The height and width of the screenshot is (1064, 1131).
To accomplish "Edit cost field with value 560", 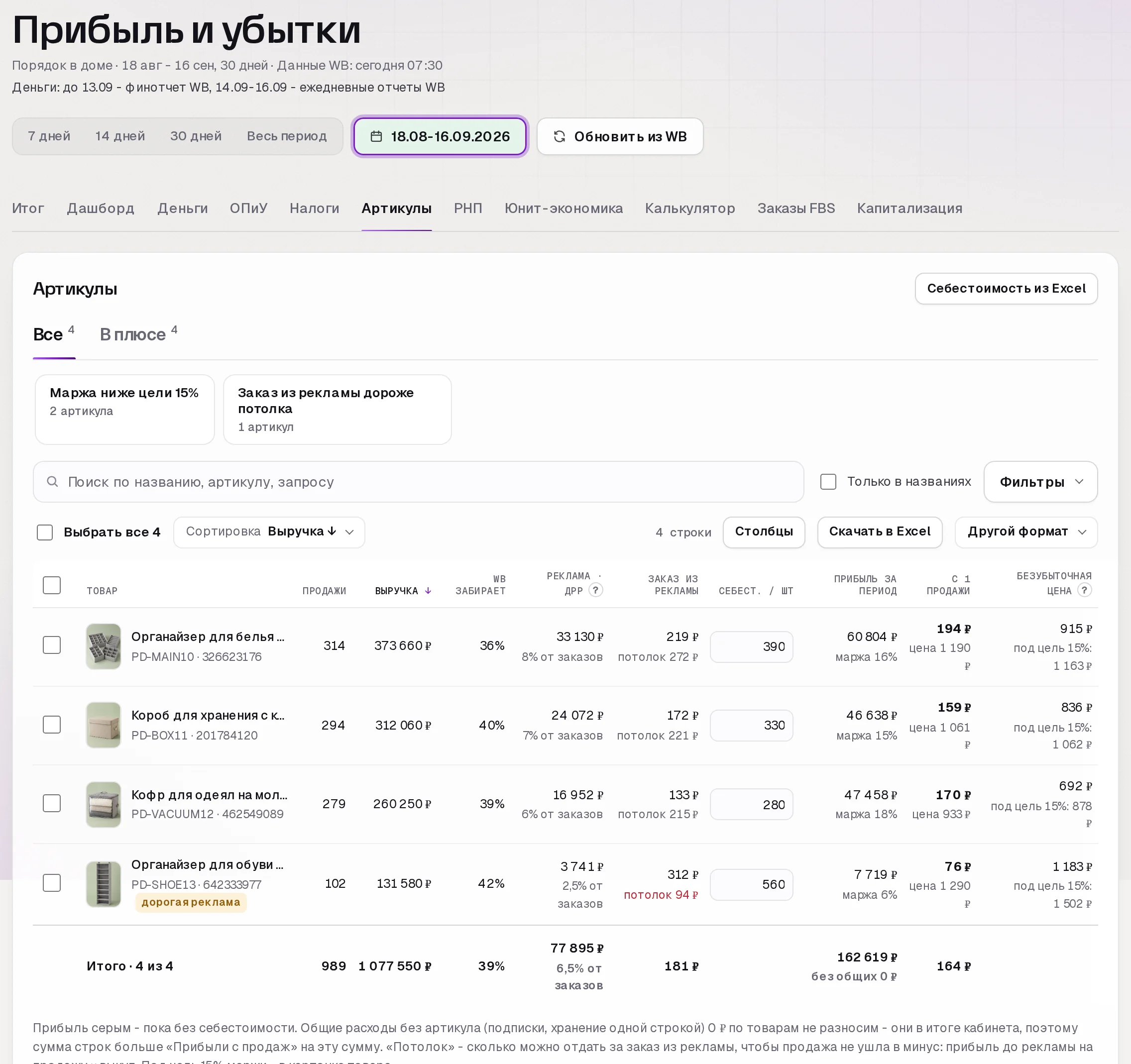I will 751,884.
